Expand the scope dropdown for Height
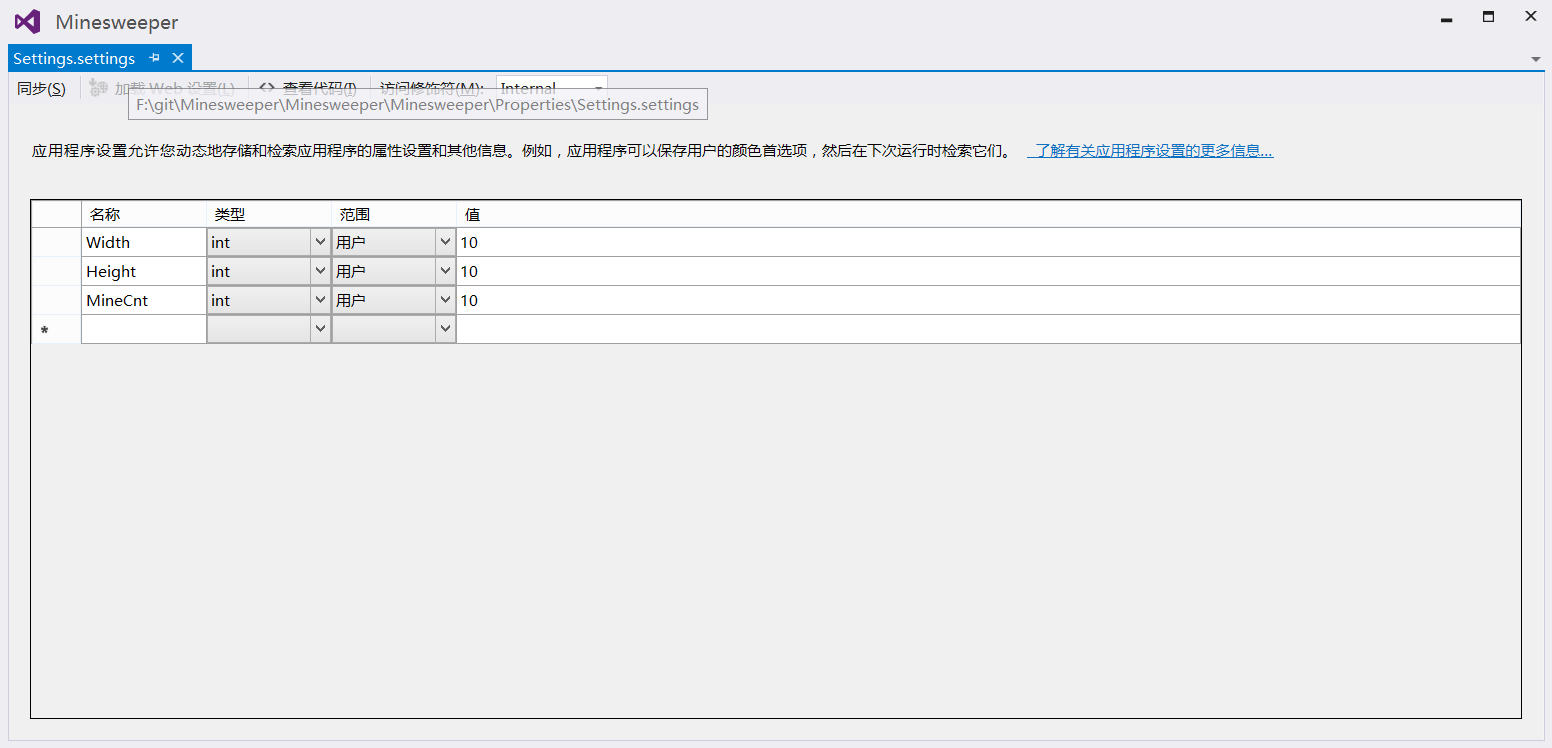The width and height of the screenshot is (1552, 748). [x=445, y=271]
